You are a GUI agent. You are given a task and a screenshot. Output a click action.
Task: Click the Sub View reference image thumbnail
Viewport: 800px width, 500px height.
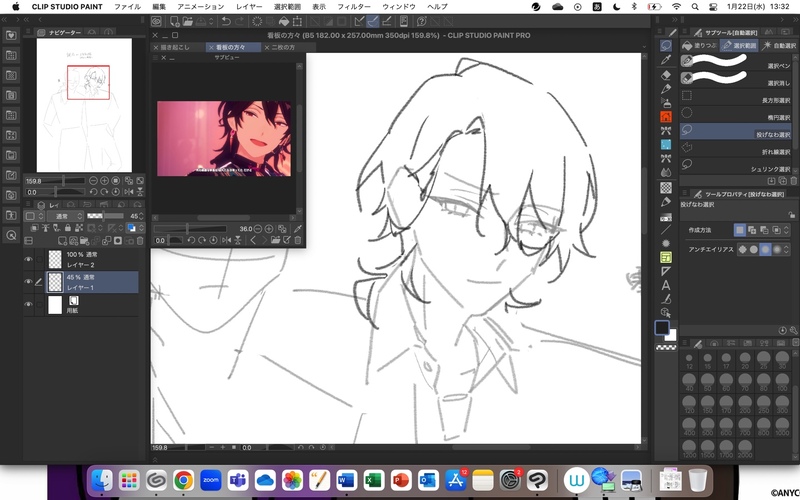point(224,139)
